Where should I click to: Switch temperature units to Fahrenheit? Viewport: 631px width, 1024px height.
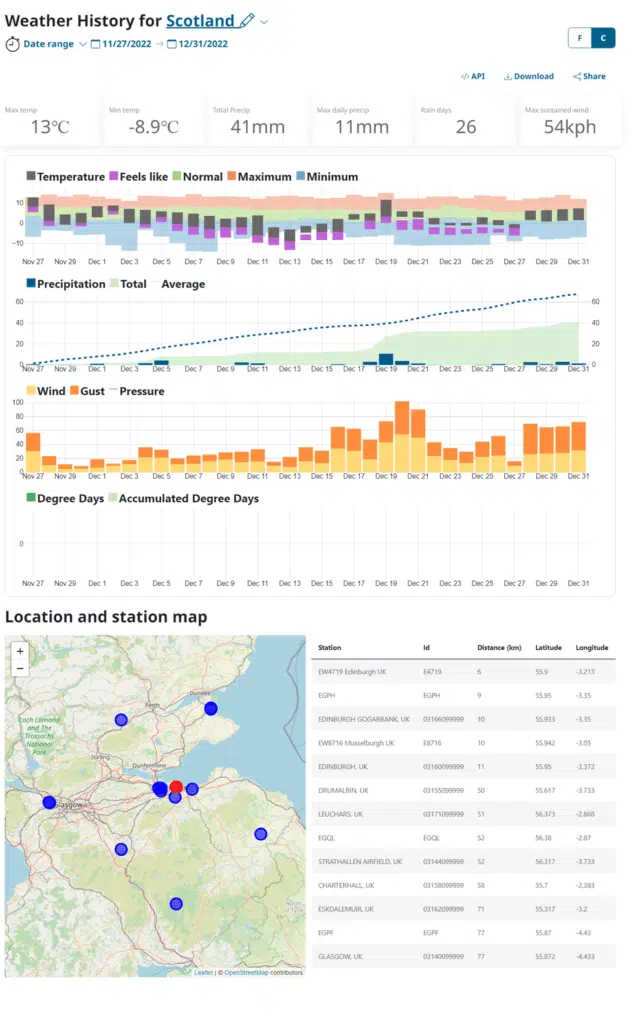[x=579, y=38]
